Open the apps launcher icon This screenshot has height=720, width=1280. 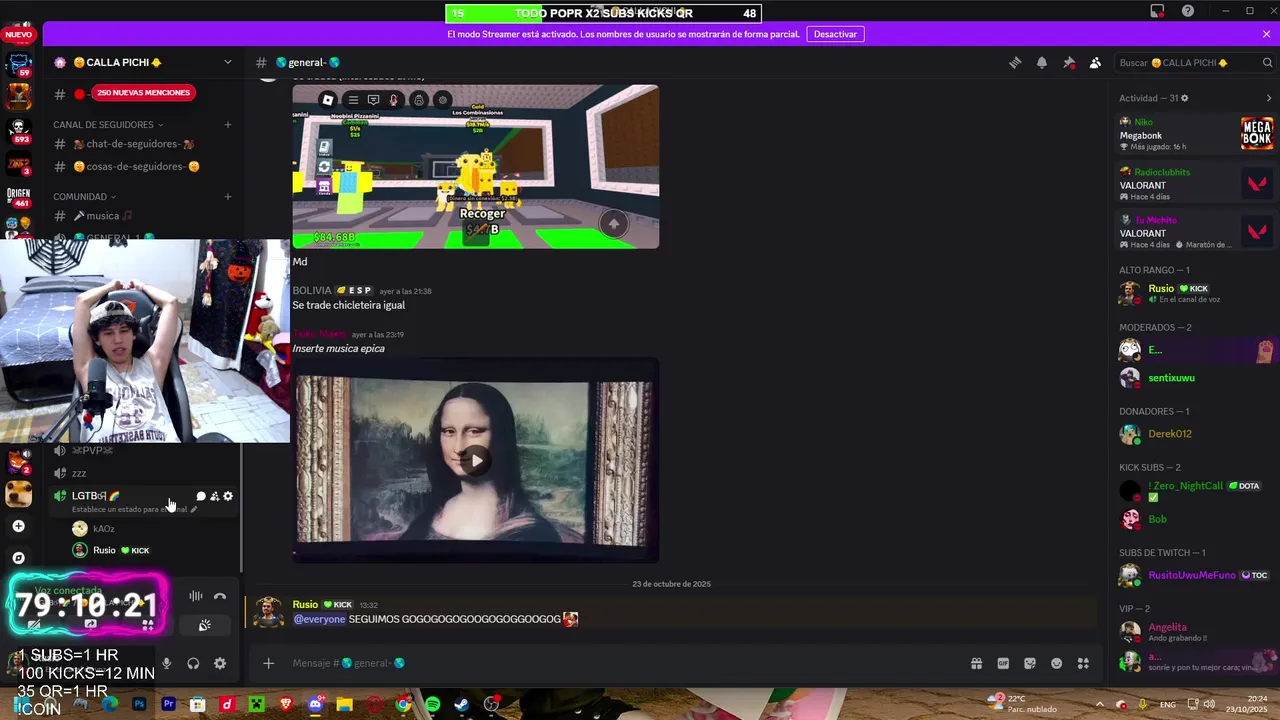pyautogui.click(x=1083, y=663)
